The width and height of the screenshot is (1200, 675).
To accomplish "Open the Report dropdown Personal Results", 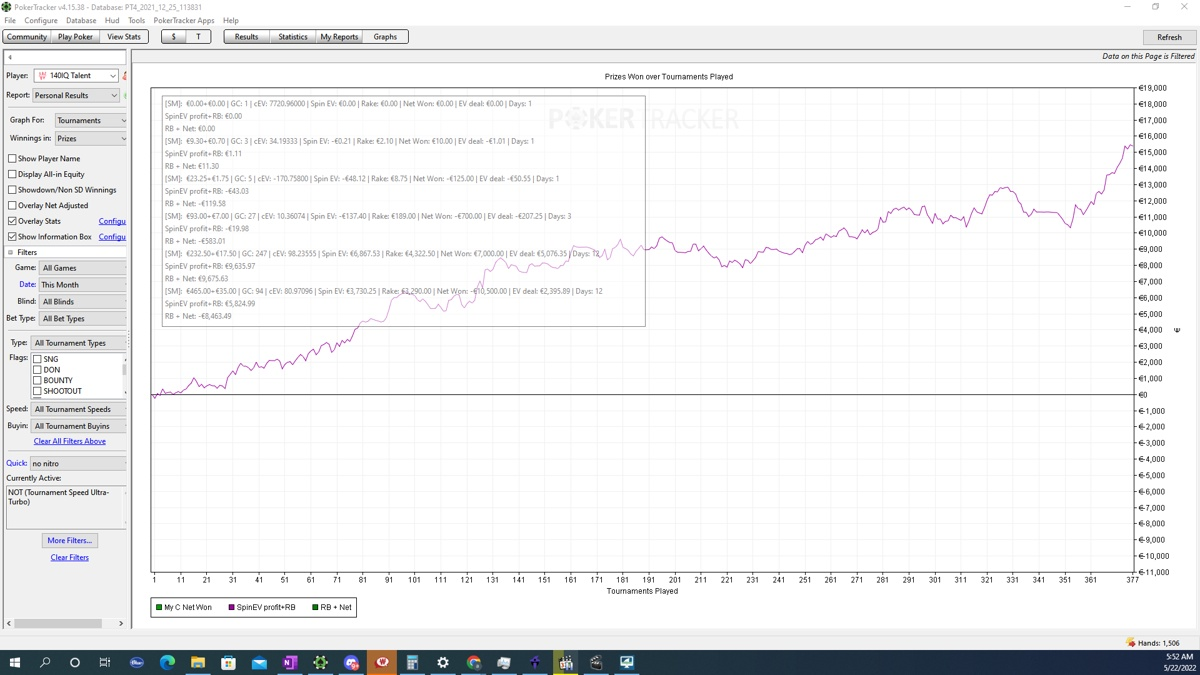I will point(76,96).
